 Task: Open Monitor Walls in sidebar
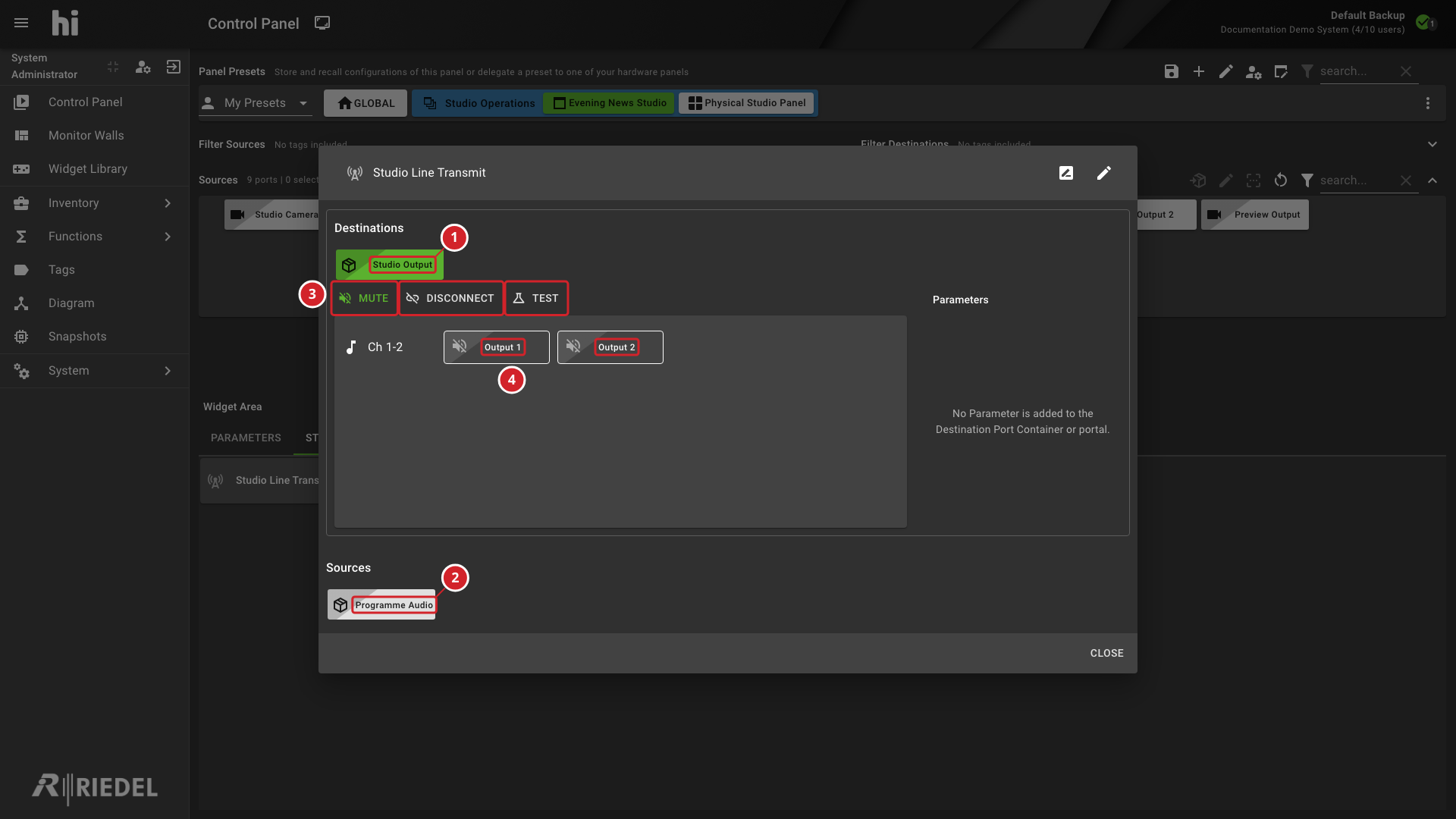click(94, 136)
